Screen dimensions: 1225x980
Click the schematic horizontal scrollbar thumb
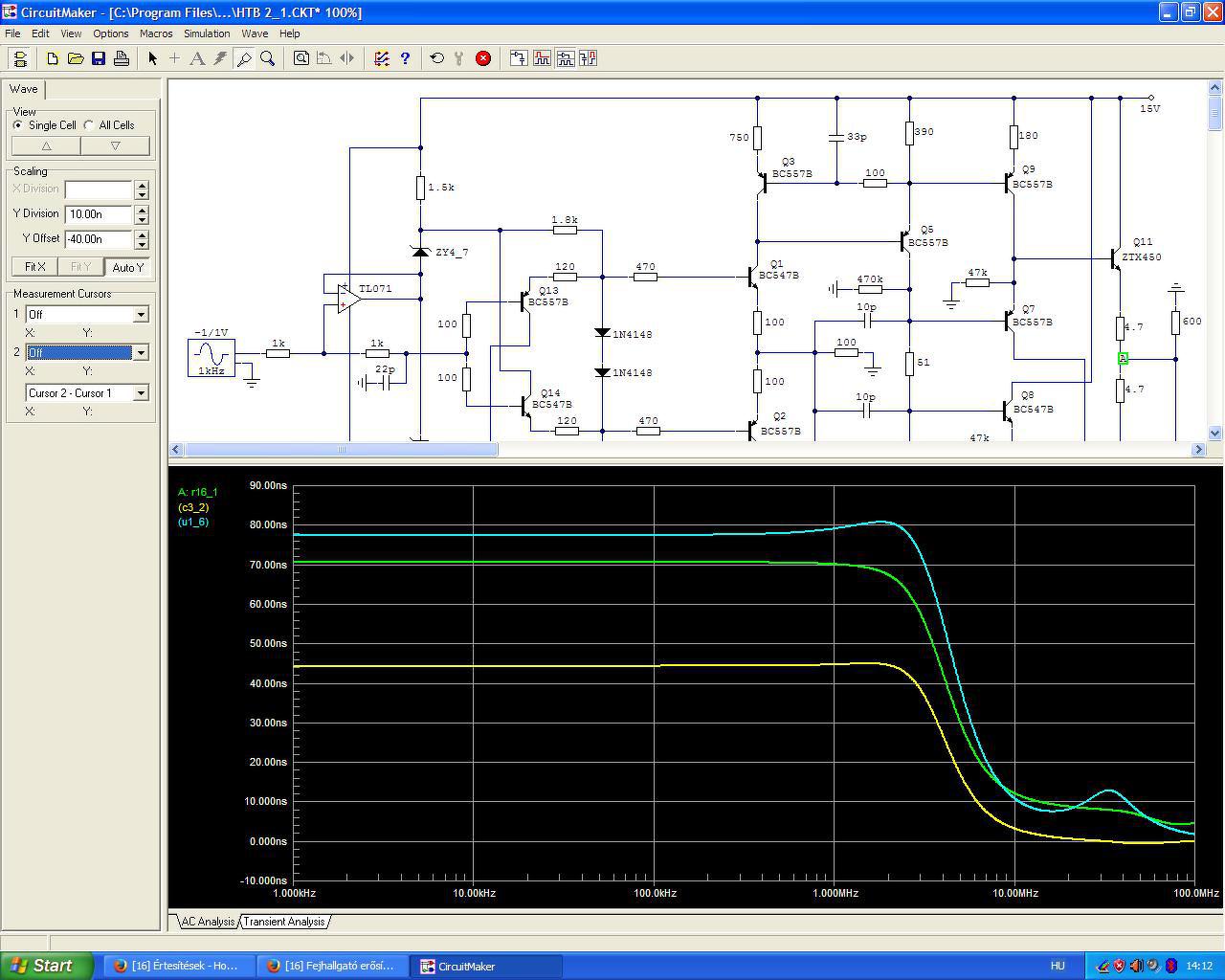340,449
